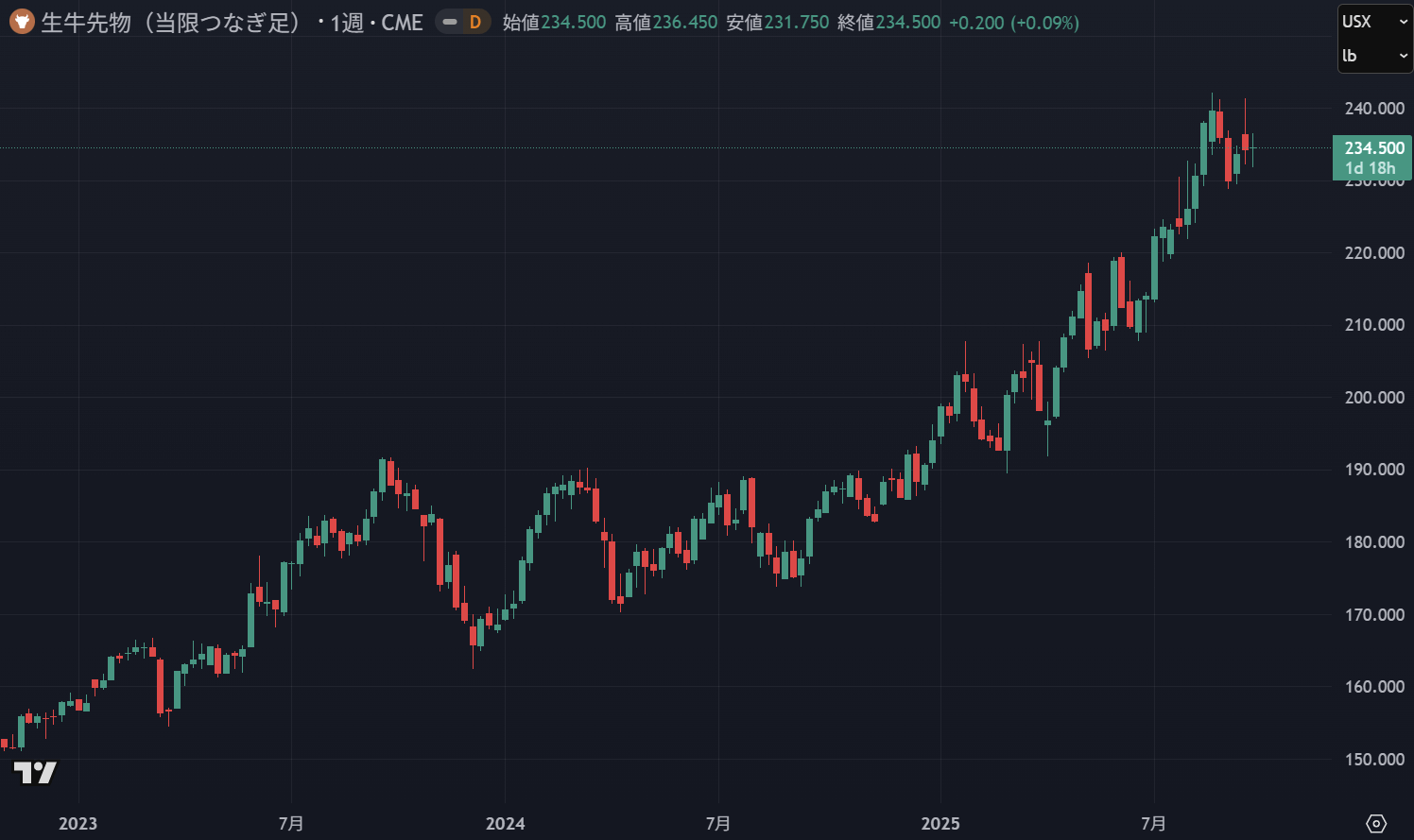Click the 2023 label on time axis
The width and height of the screenshot is (1414, 840).
(x=78, y=823)
